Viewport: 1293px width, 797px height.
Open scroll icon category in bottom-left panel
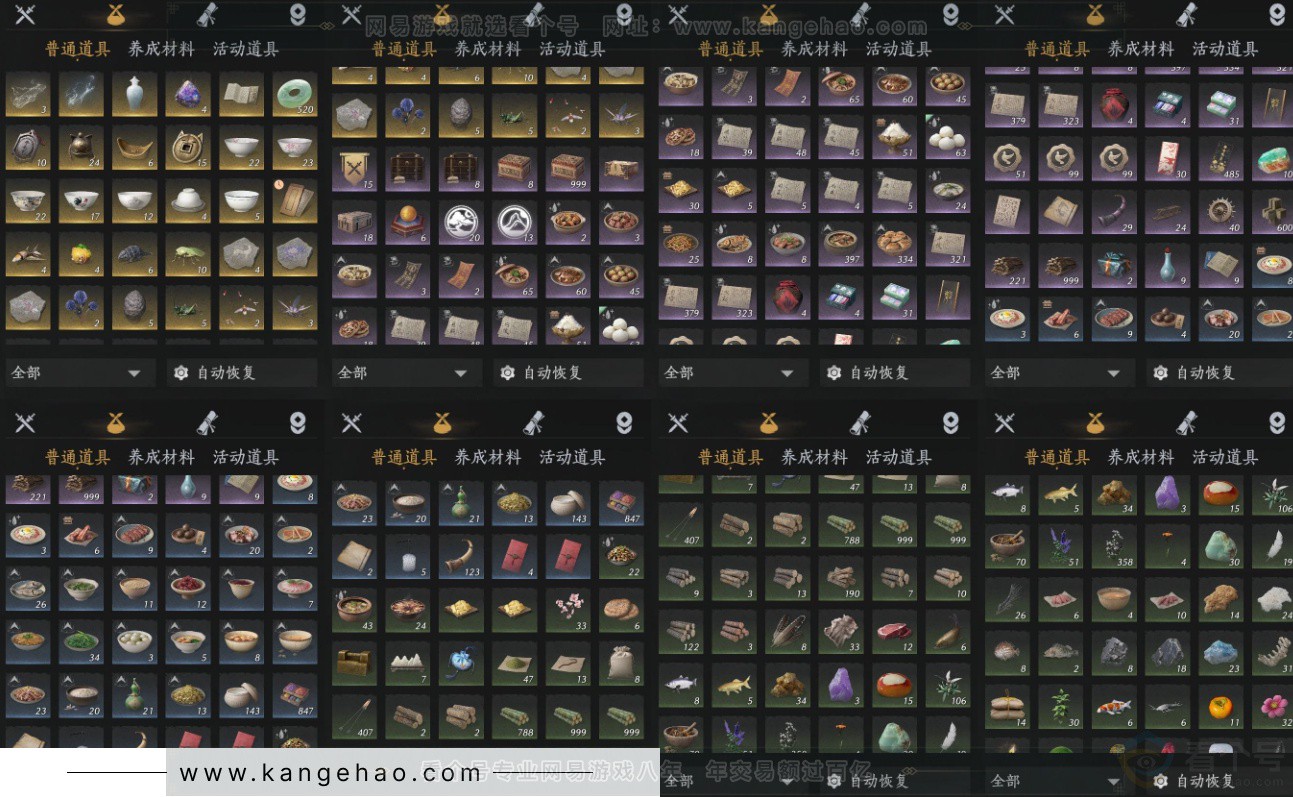(208, 423)
